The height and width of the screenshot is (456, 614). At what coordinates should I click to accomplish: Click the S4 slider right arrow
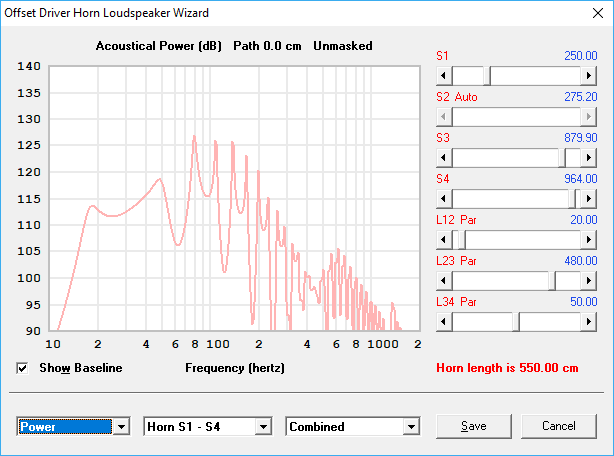(x=588, y=199)
